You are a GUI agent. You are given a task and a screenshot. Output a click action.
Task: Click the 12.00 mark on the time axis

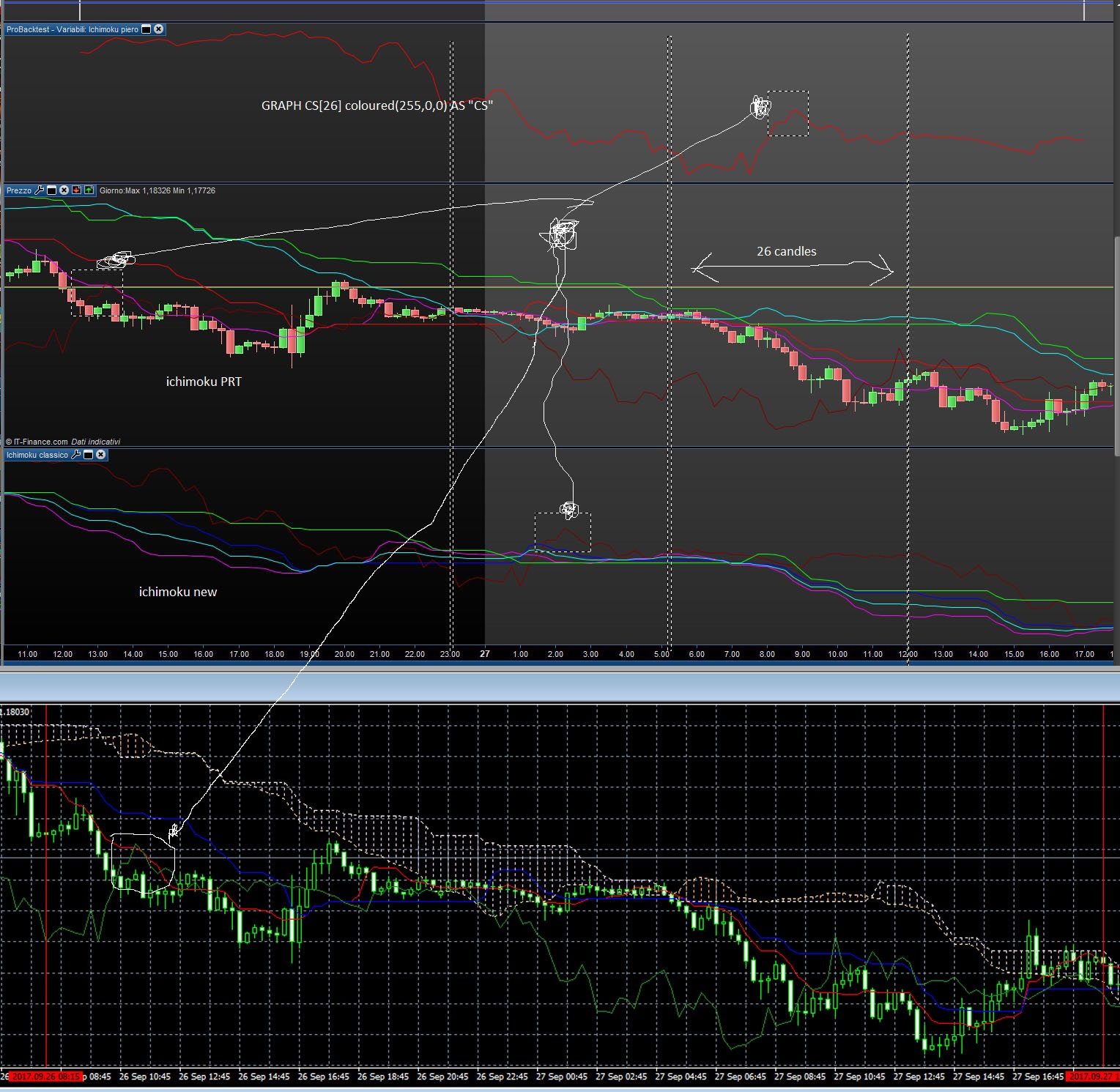(x=908, y=654)
